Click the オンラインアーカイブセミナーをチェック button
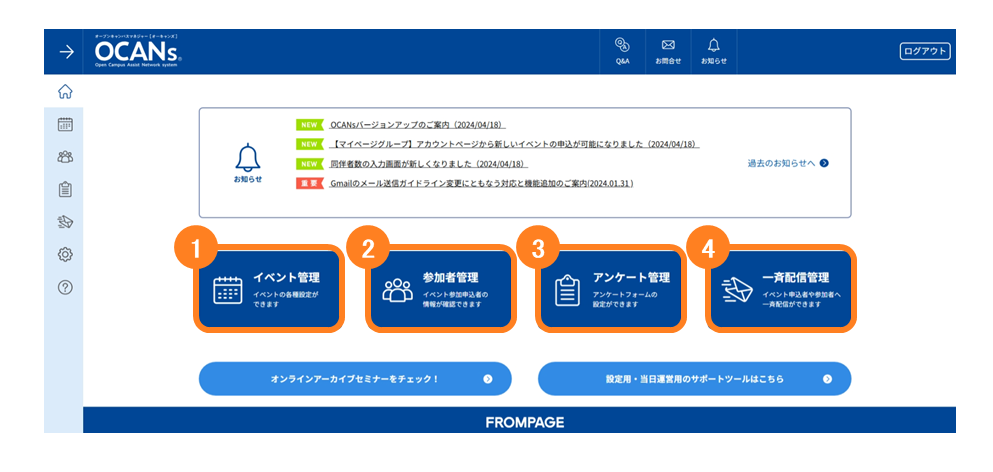Viewport: 993px width, 472px height. pyautogui.click(x=355, y=379)
